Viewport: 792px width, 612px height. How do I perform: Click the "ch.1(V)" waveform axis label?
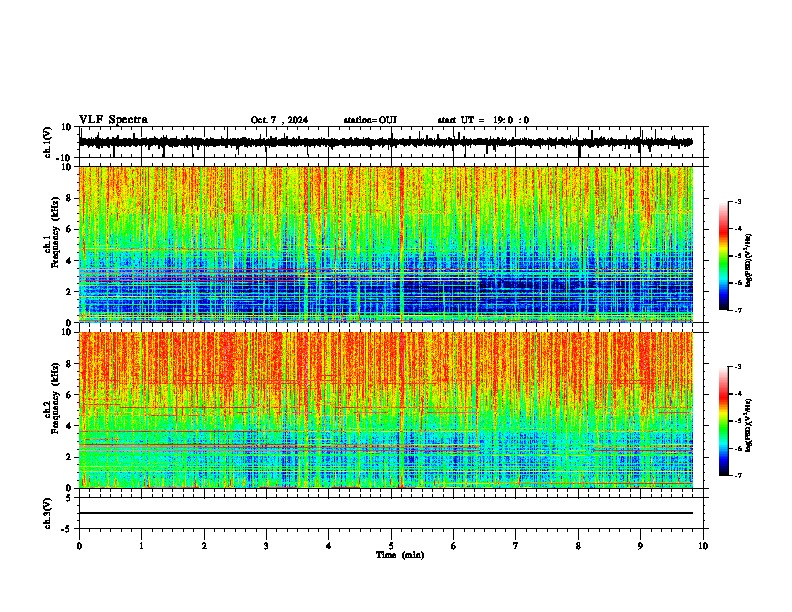pyautogui.click(x=48, y=142)
